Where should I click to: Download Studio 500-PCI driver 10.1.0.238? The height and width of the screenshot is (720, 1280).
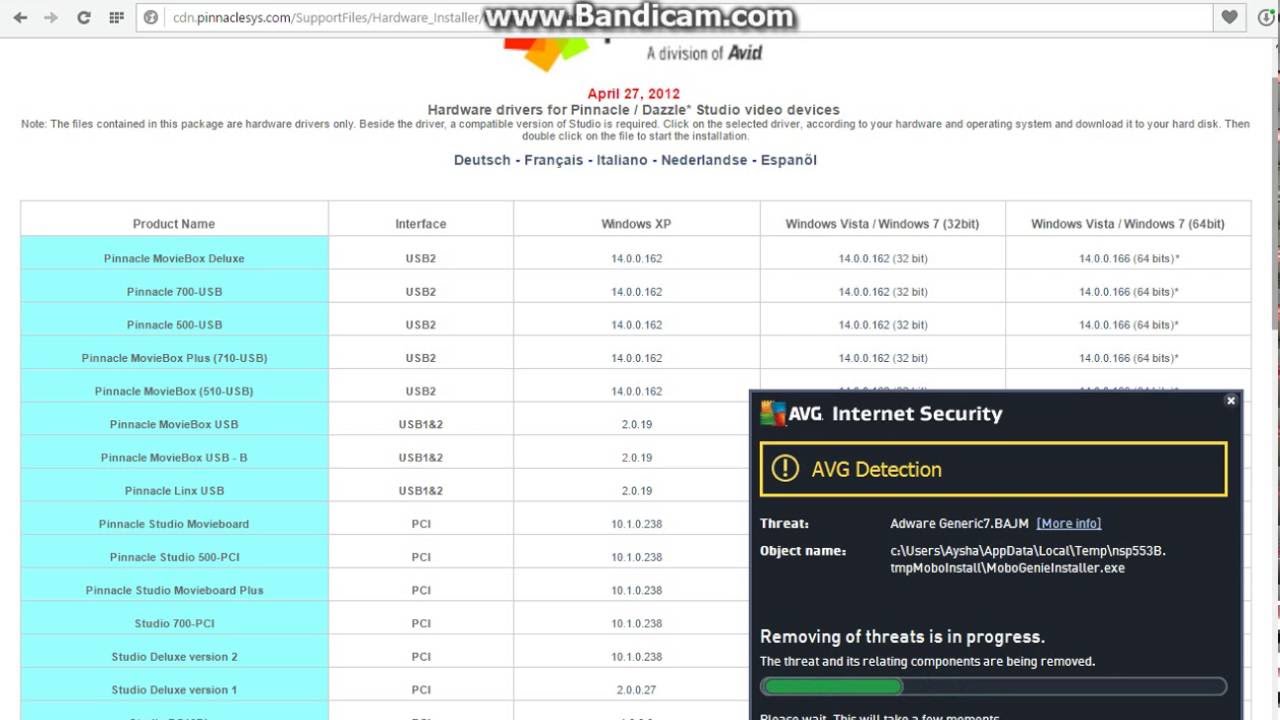pos(636,557)
